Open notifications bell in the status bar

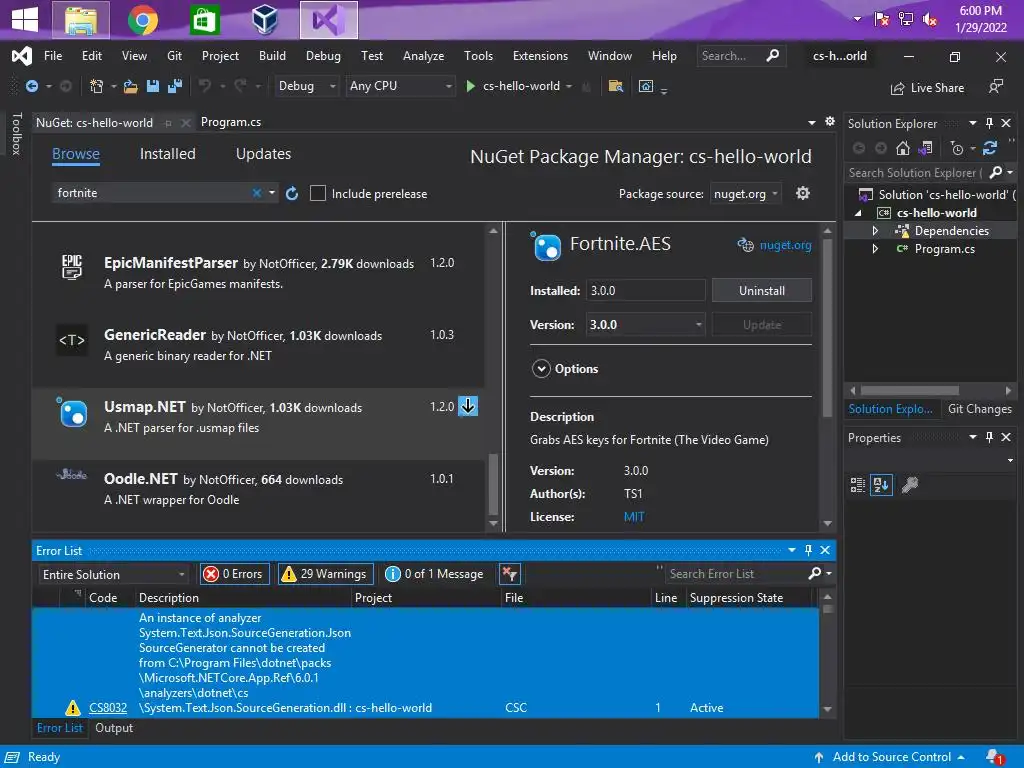tap(995, 757)
